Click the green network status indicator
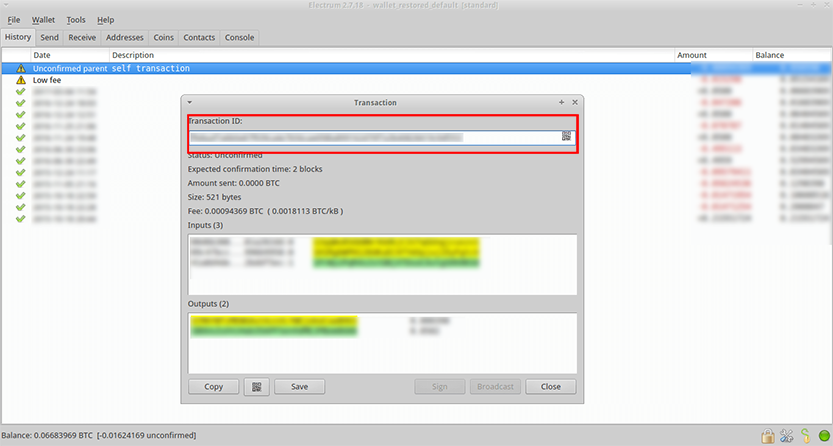The width and height of the screenshot is (833, 446). (x=823, y=436)
